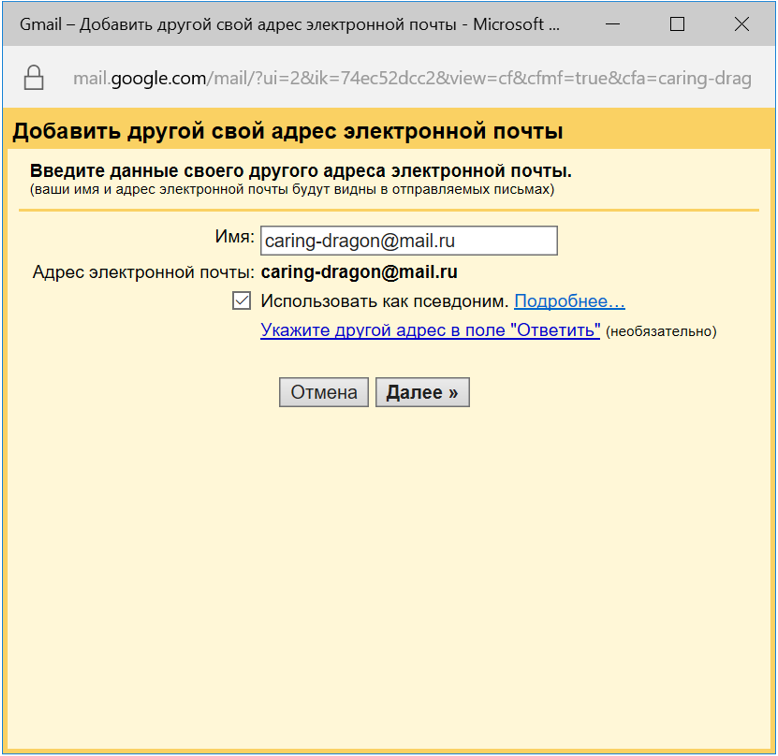Click the Имя: field label
This screenshot has width=778, height=756.
tap(235, 237)
